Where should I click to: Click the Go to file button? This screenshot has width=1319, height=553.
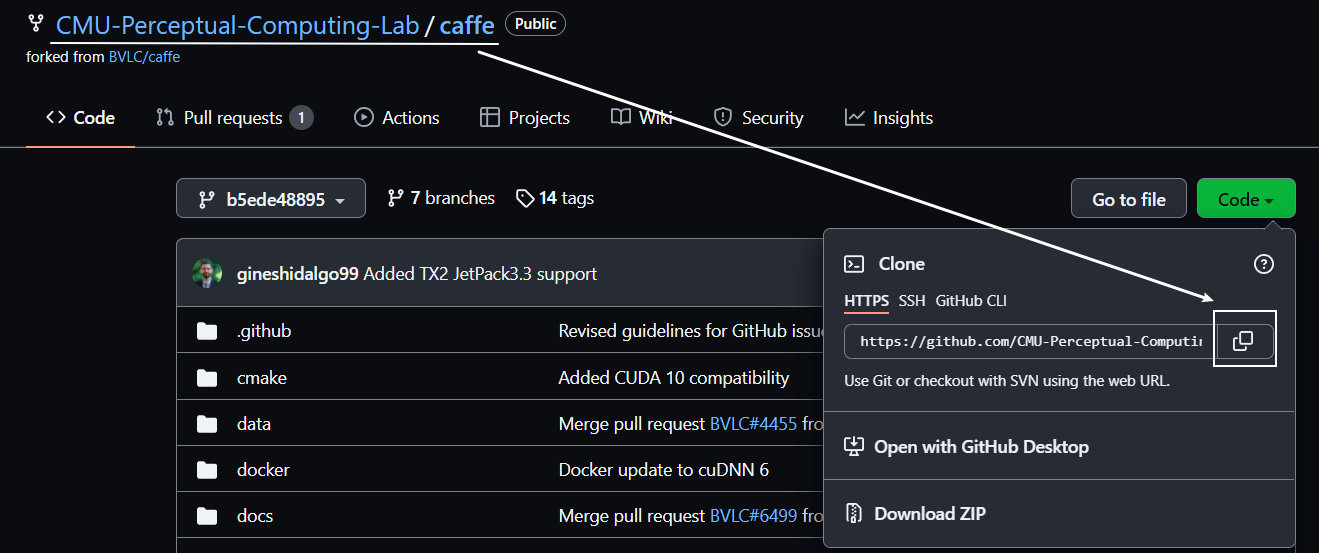1129,198
